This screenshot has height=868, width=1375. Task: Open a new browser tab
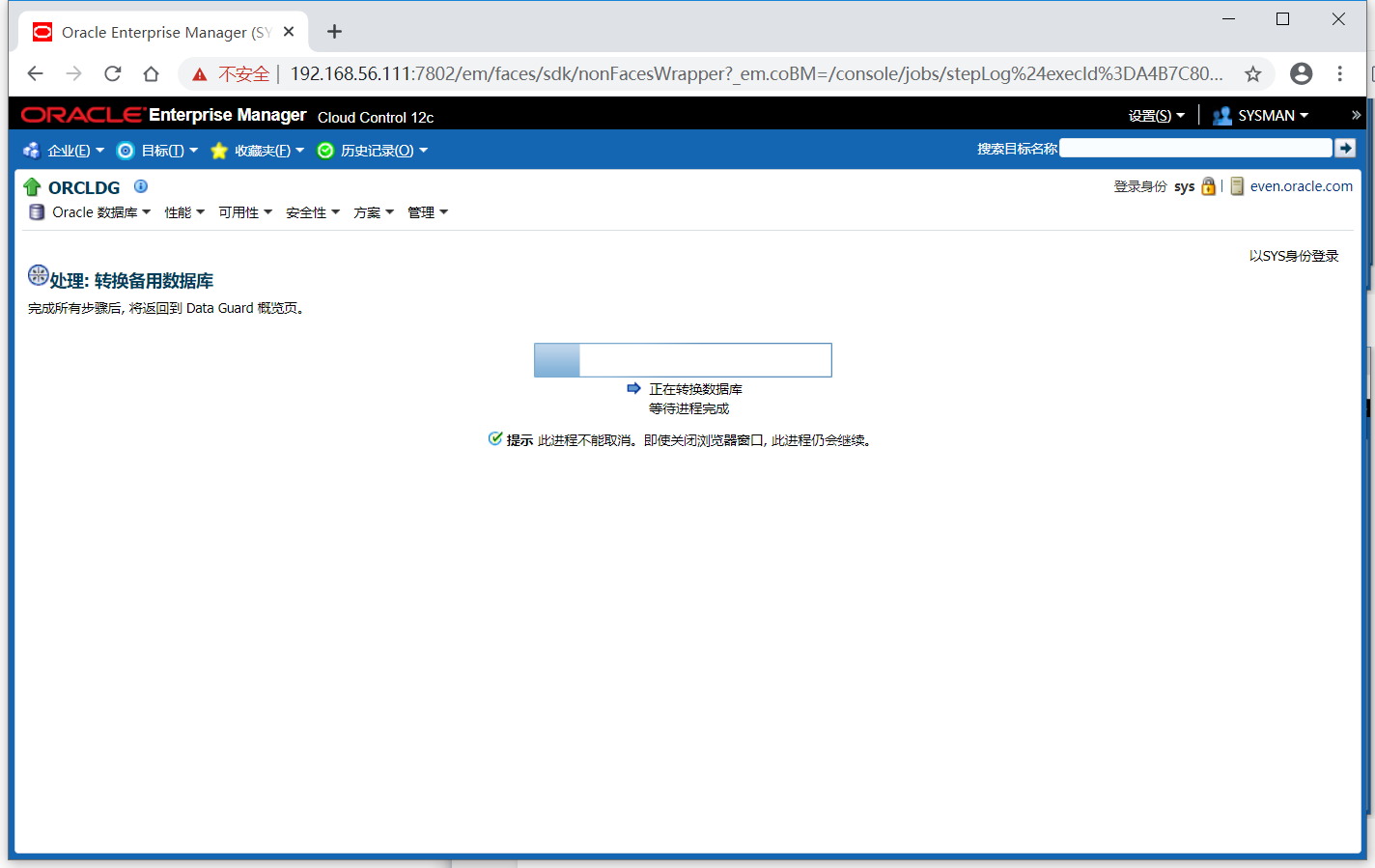coord(334,32)
